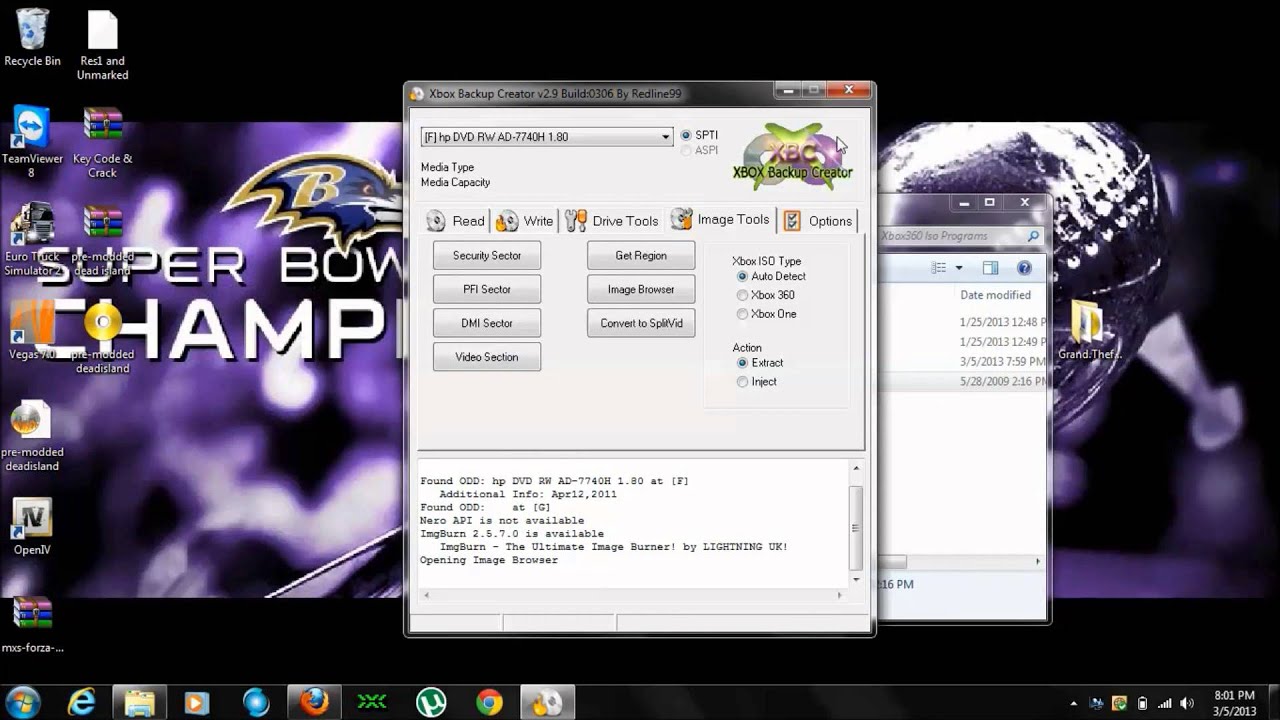Switch to the Options tab
Image resolution: width=1280 pixels, height=720 pixels.
coord(819,221)
